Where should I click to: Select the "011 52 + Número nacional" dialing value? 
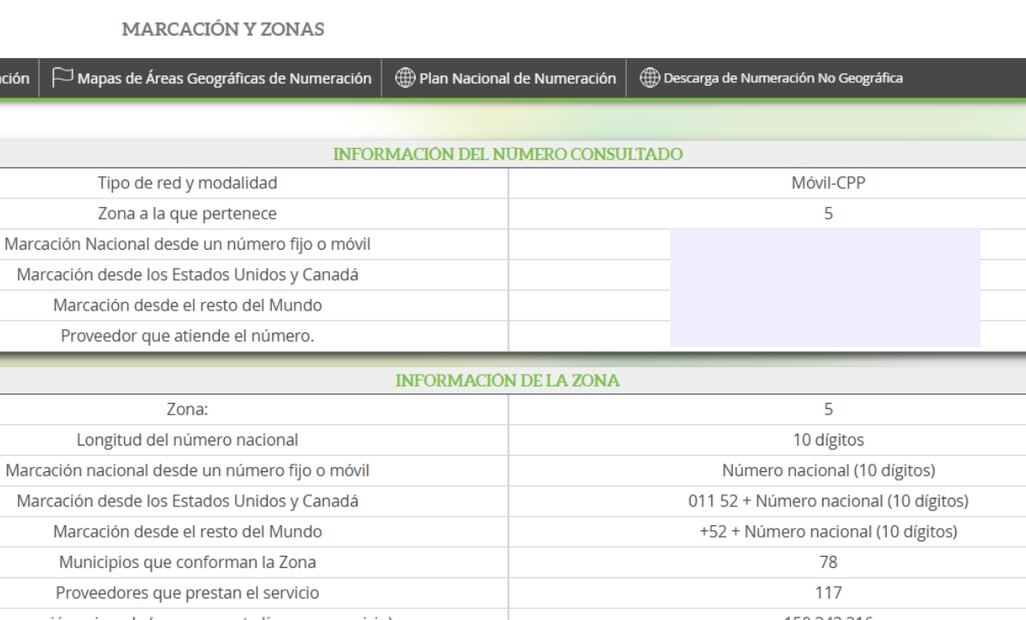click(828, 501)
